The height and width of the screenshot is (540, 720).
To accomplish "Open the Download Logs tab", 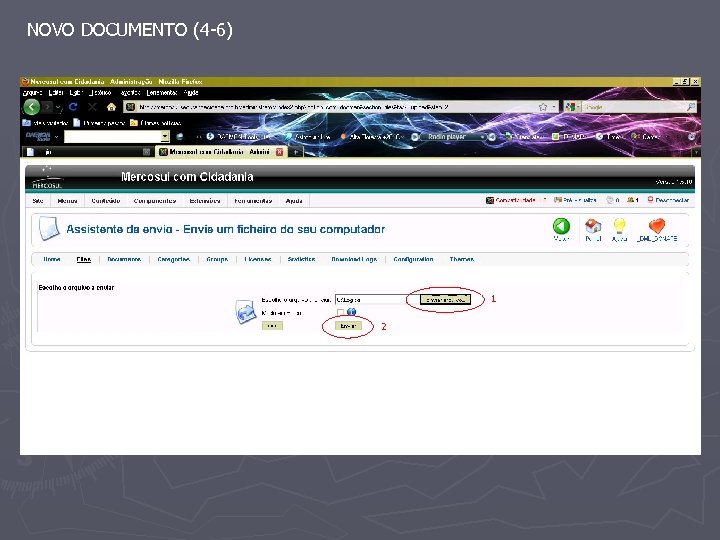I will click(x=354, y=259).
